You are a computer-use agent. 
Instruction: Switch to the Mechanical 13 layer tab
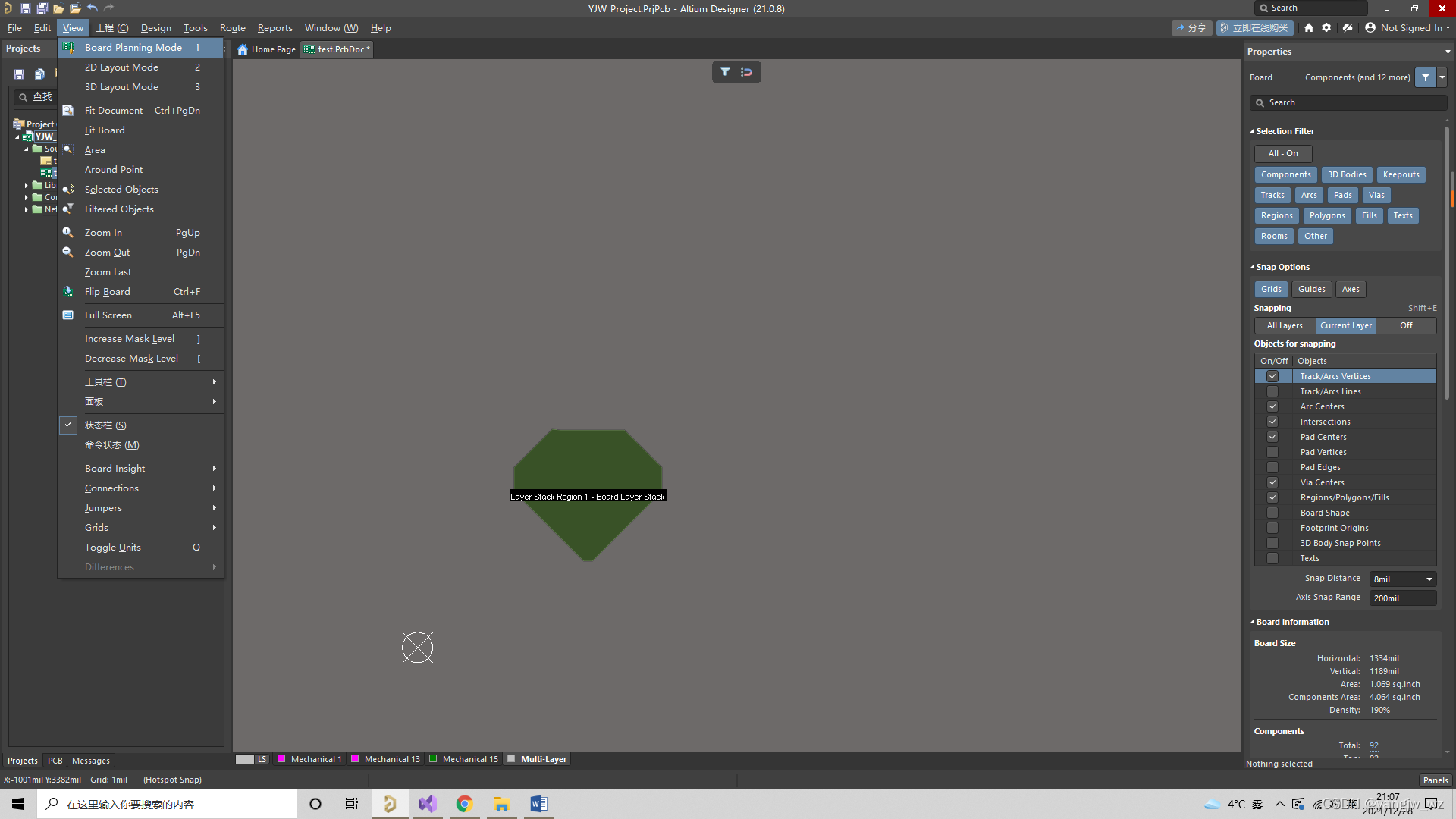(386, 759)
